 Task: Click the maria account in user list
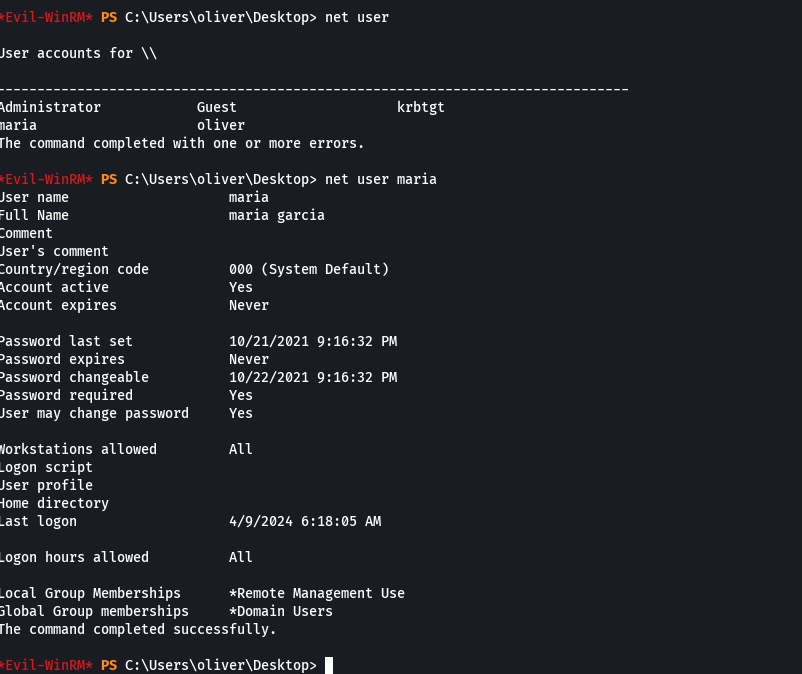[17, 125]
